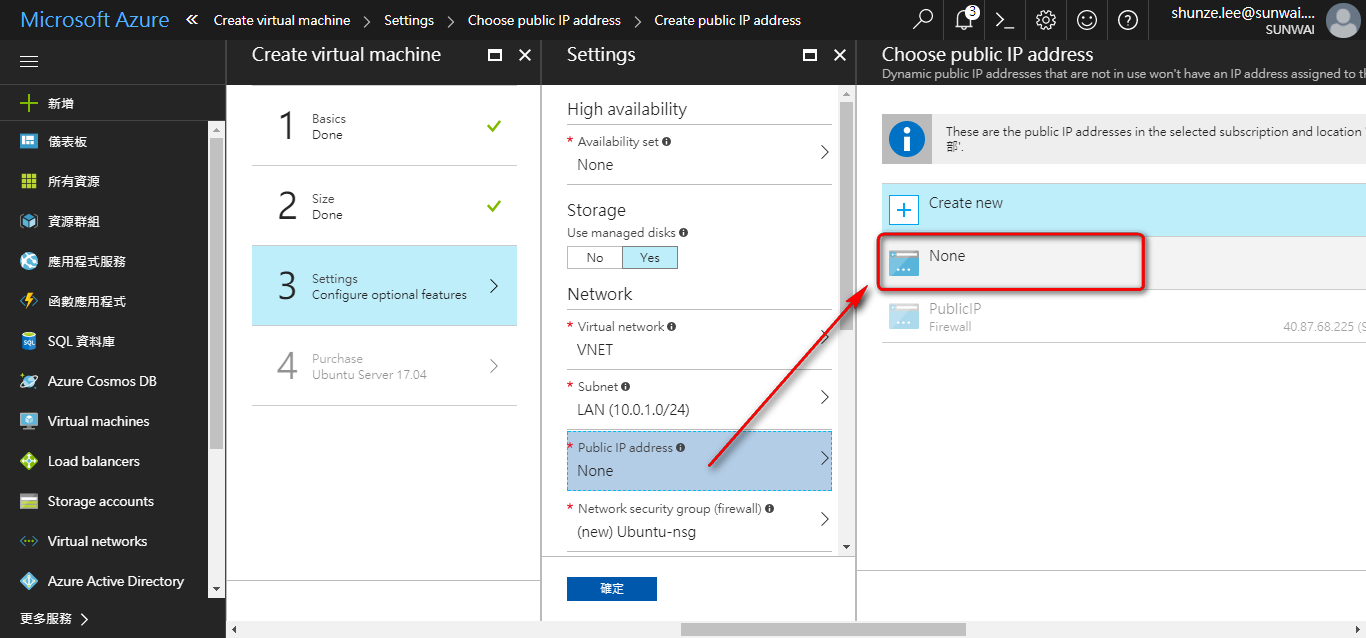Click the green plus New icon
The width and height of the screenshot is (1366, 638).
29,103
